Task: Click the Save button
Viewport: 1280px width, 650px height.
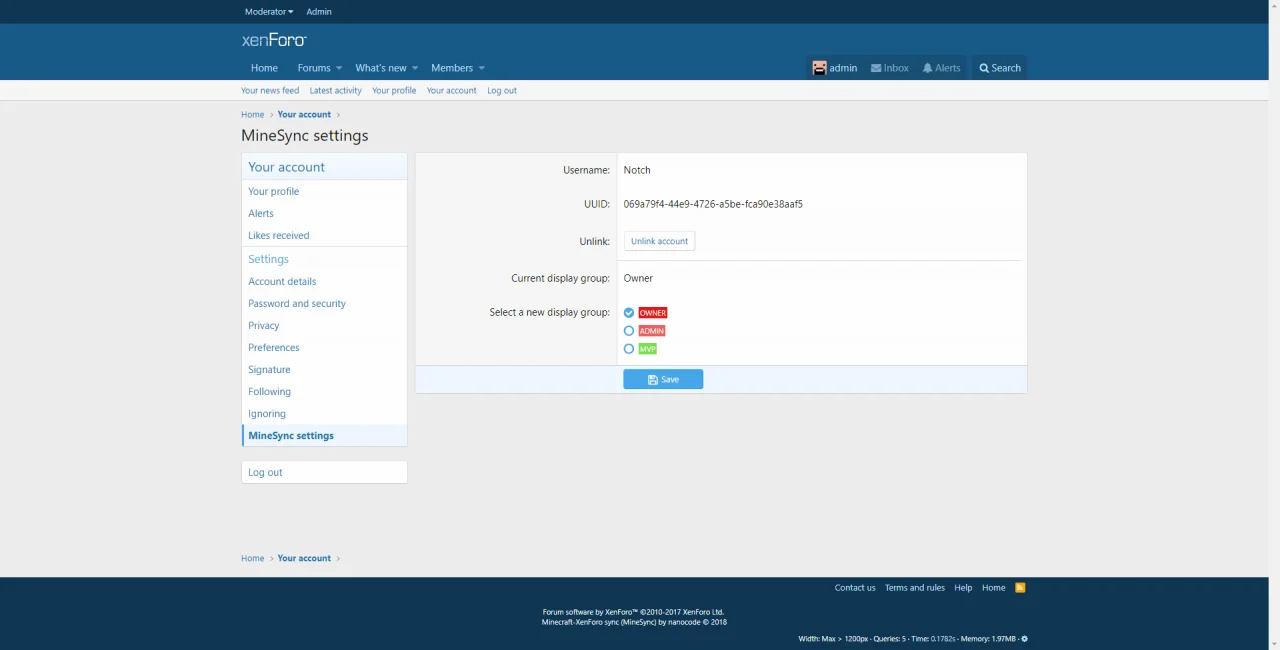Action: 662,379
